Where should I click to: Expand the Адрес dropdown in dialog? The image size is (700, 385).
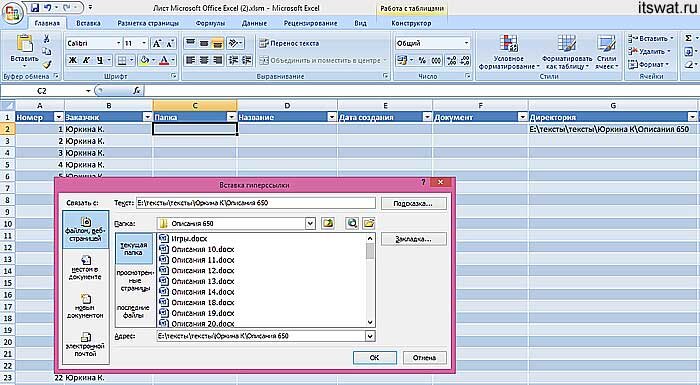[x=370, y=336]
